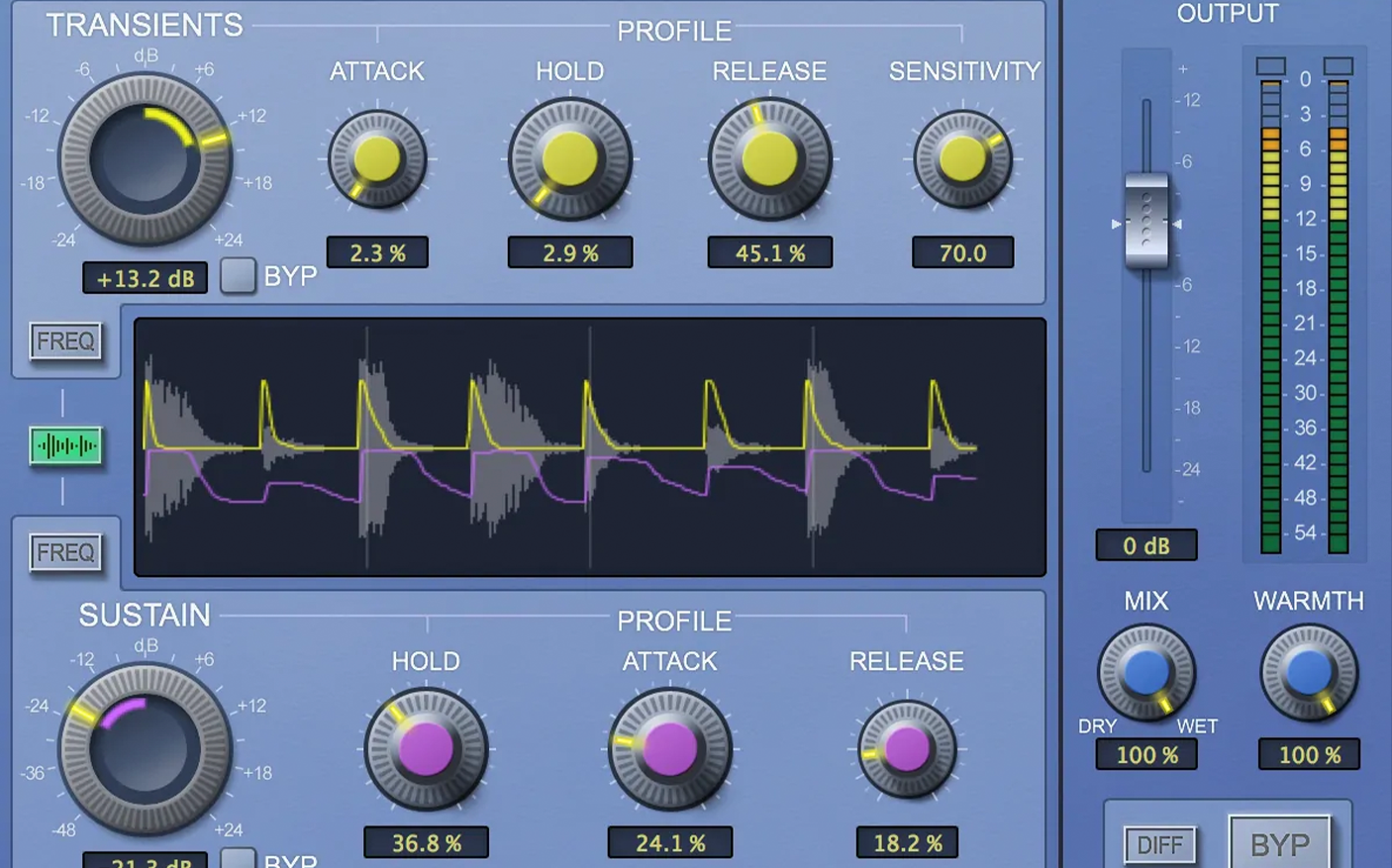
Task: Click the 0 dB output value field
Action: pyautogui.click(x=1146, y=545)
